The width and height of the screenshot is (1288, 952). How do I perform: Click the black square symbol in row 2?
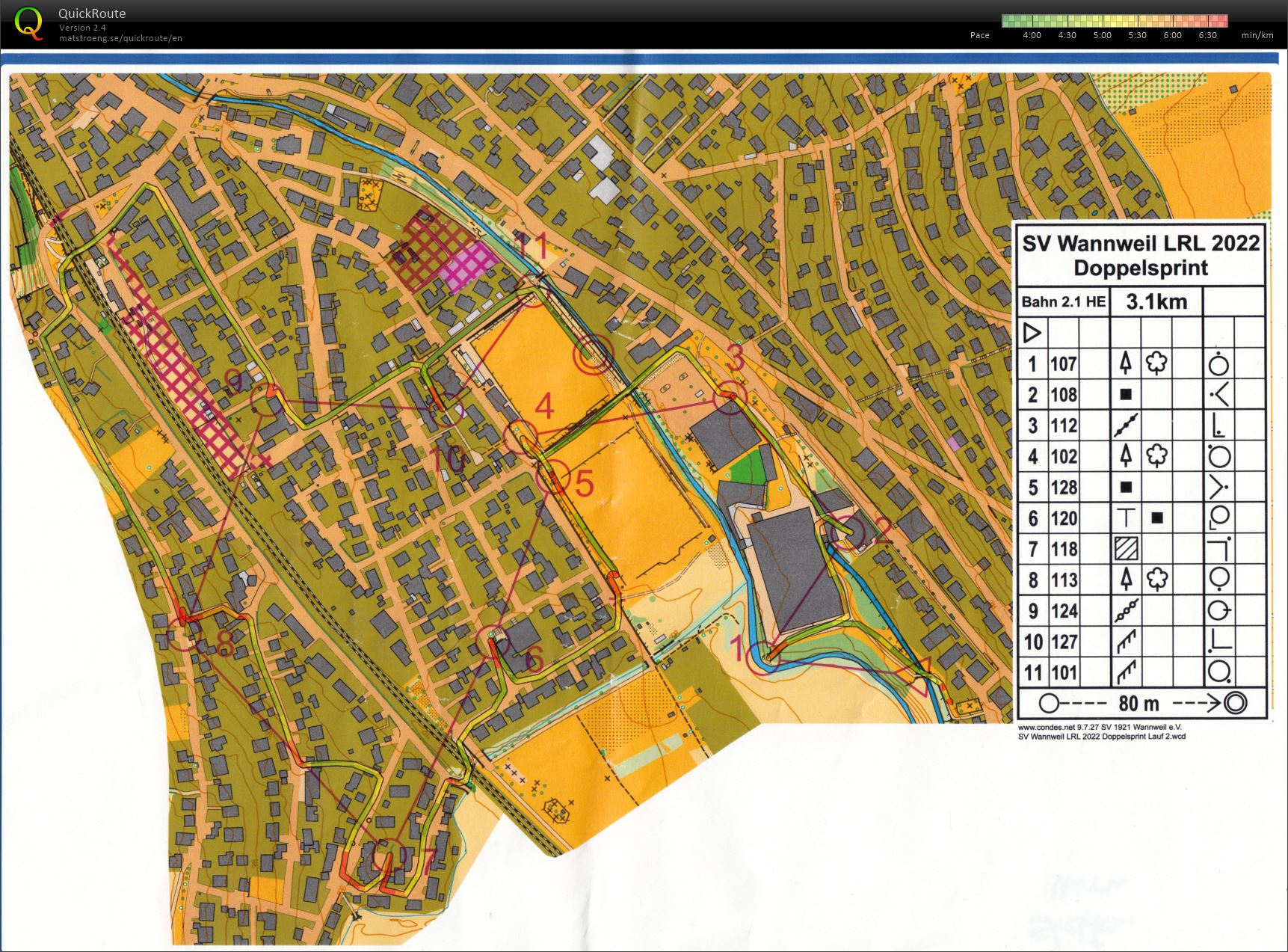click(1126, 394)
